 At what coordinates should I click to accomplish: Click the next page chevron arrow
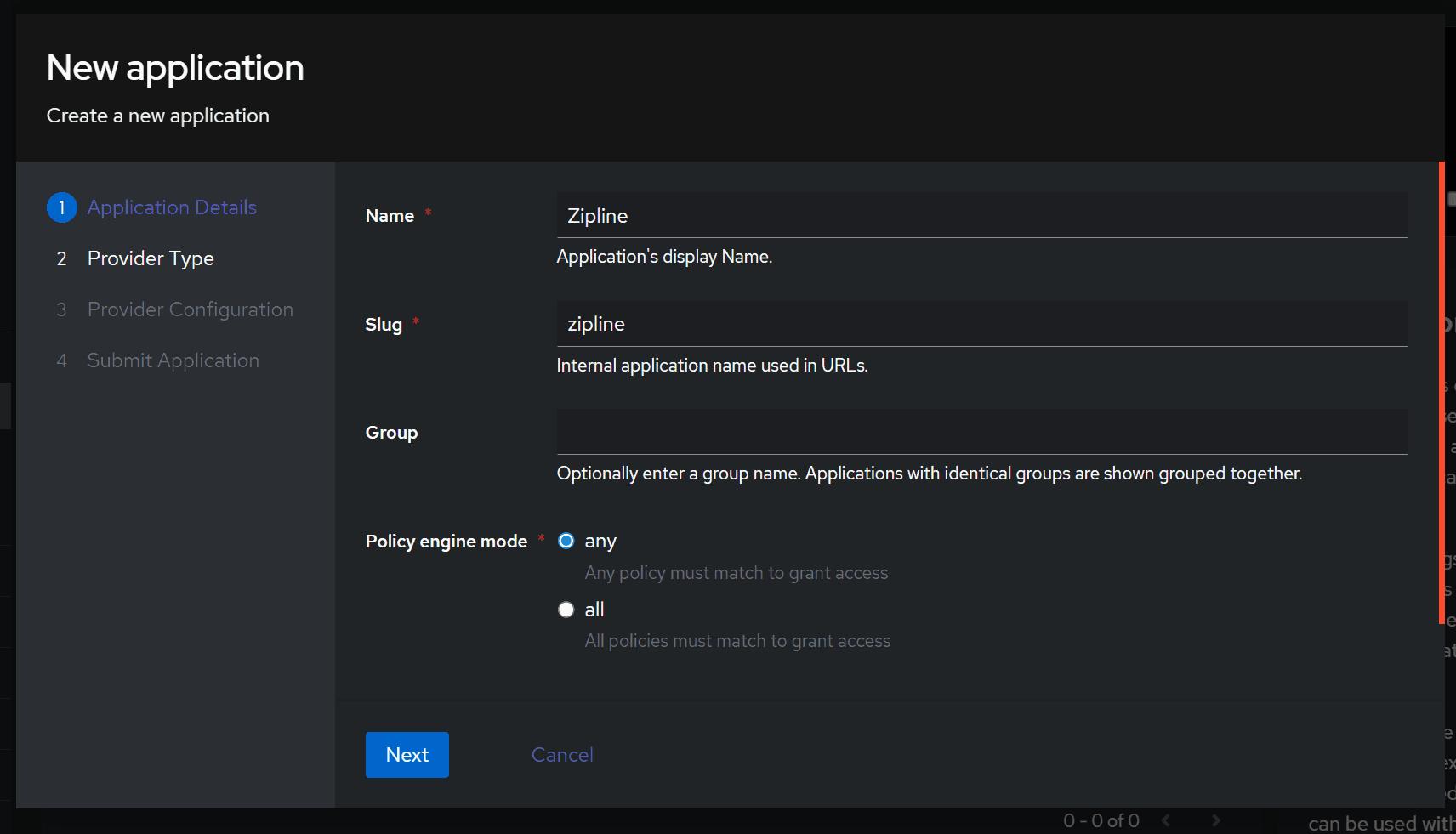point(1216,820)
